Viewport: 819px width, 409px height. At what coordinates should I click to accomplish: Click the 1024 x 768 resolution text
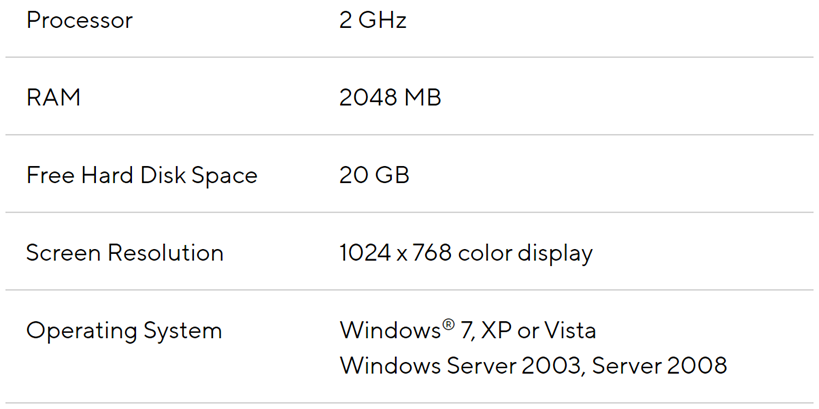coord(395,253)
